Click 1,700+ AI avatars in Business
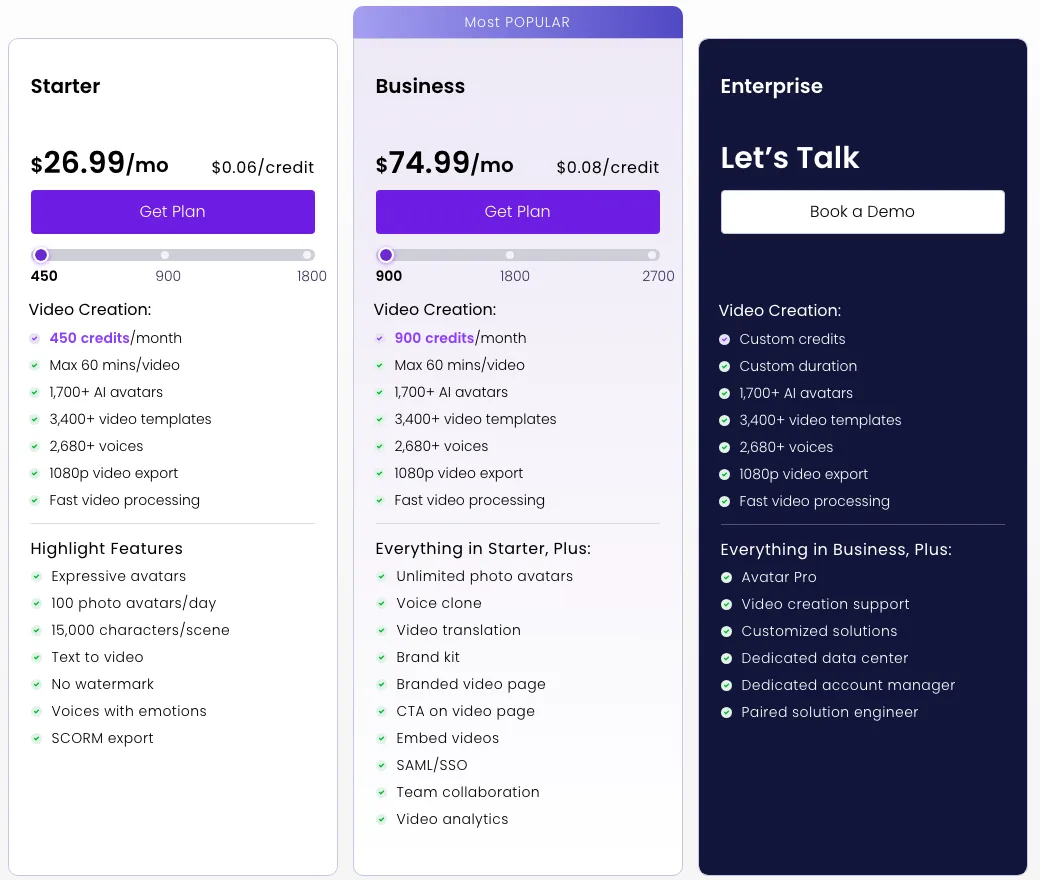Screen dimensions: 1040x880 [451, 393]
